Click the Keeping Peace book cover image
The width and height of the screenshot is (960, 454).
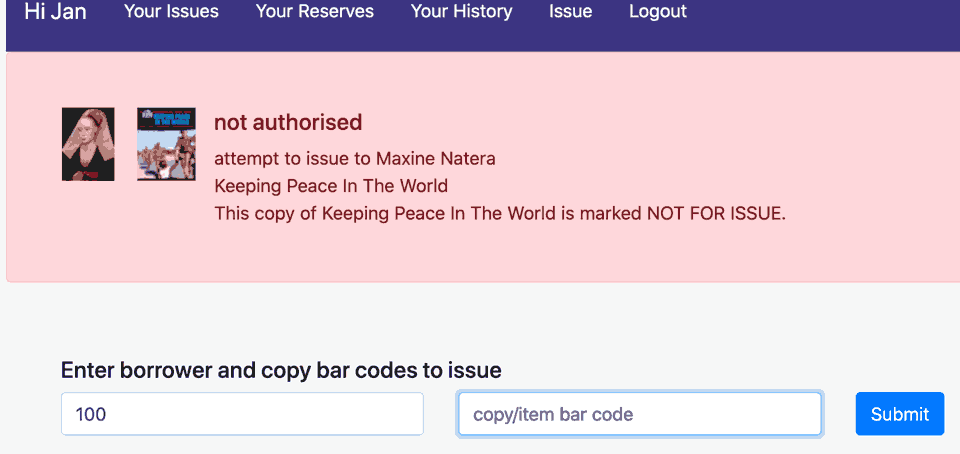tap(166, 144)
